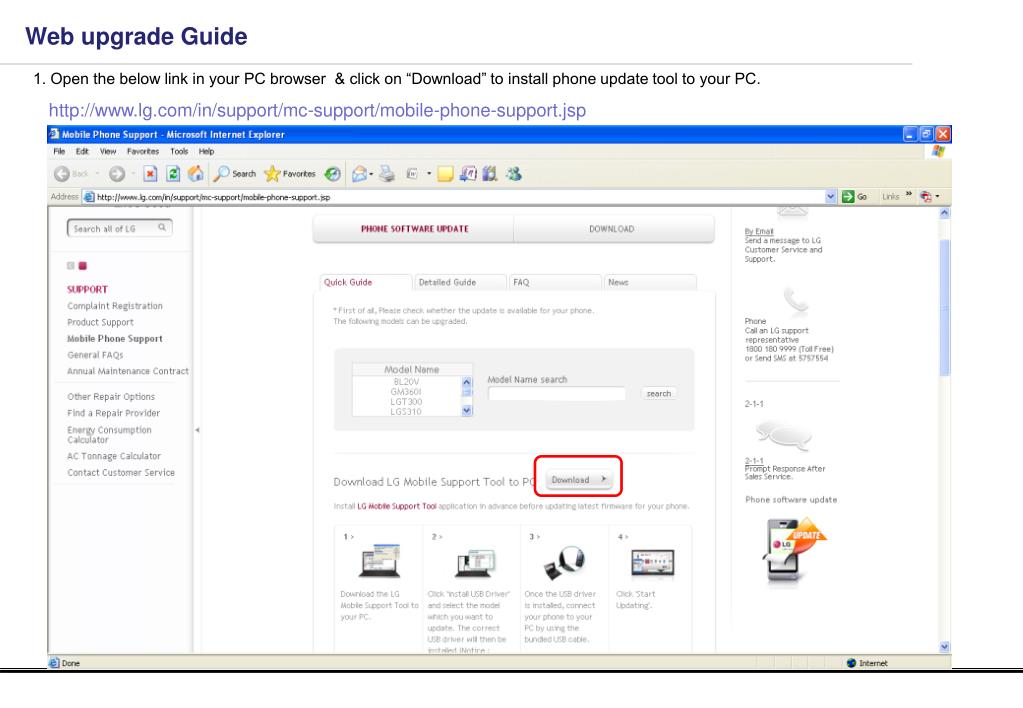Image resolution: width=1023 pixels, height=708 pixels.
Task: Select the PHONE SOFTWARE UPDATE tab
Action: pos(414,229)
